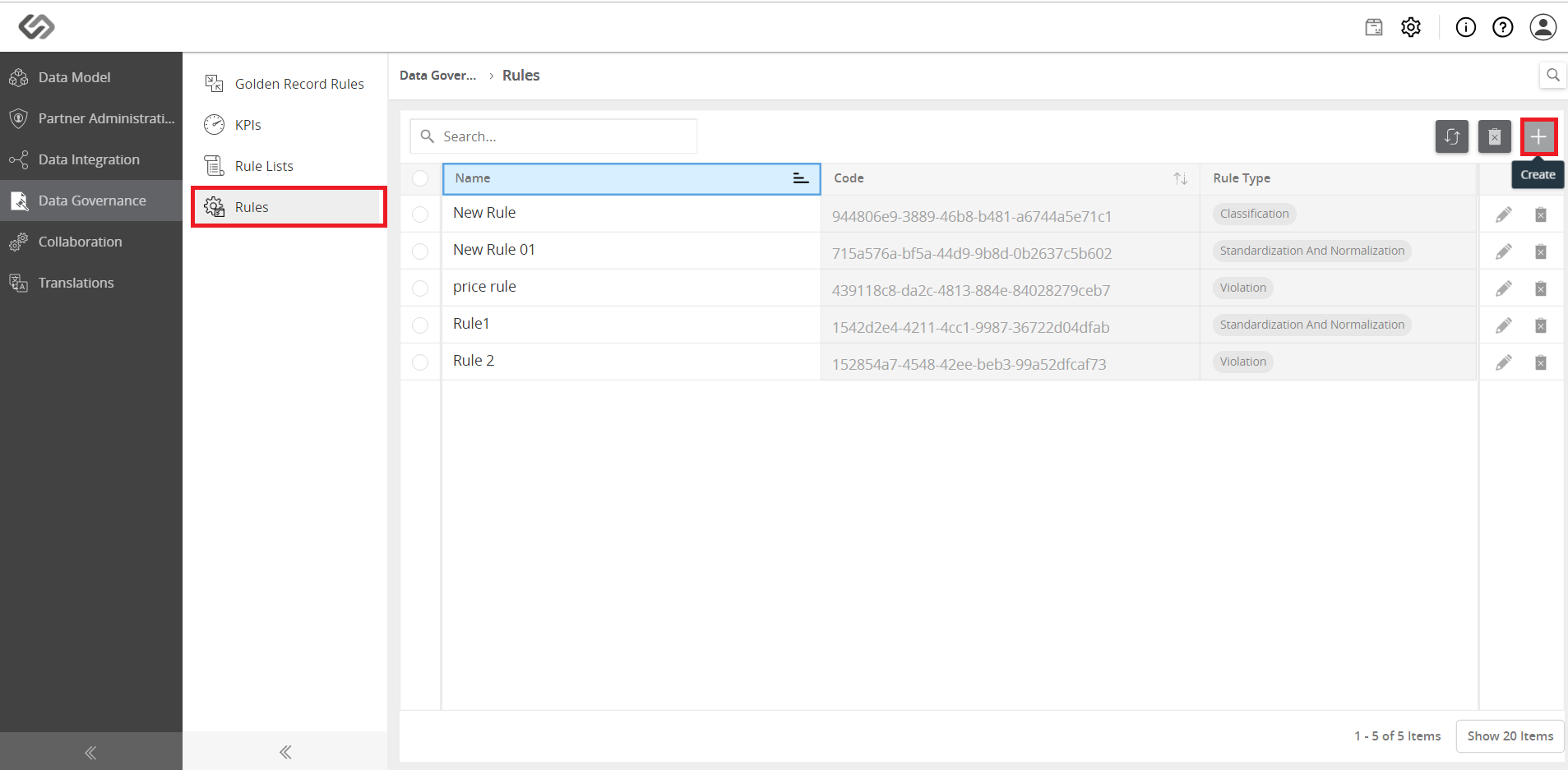1568x770 pixels.
Task: Open the Name column filter icon
Action: pyautogui.click(x=800, y=178)
